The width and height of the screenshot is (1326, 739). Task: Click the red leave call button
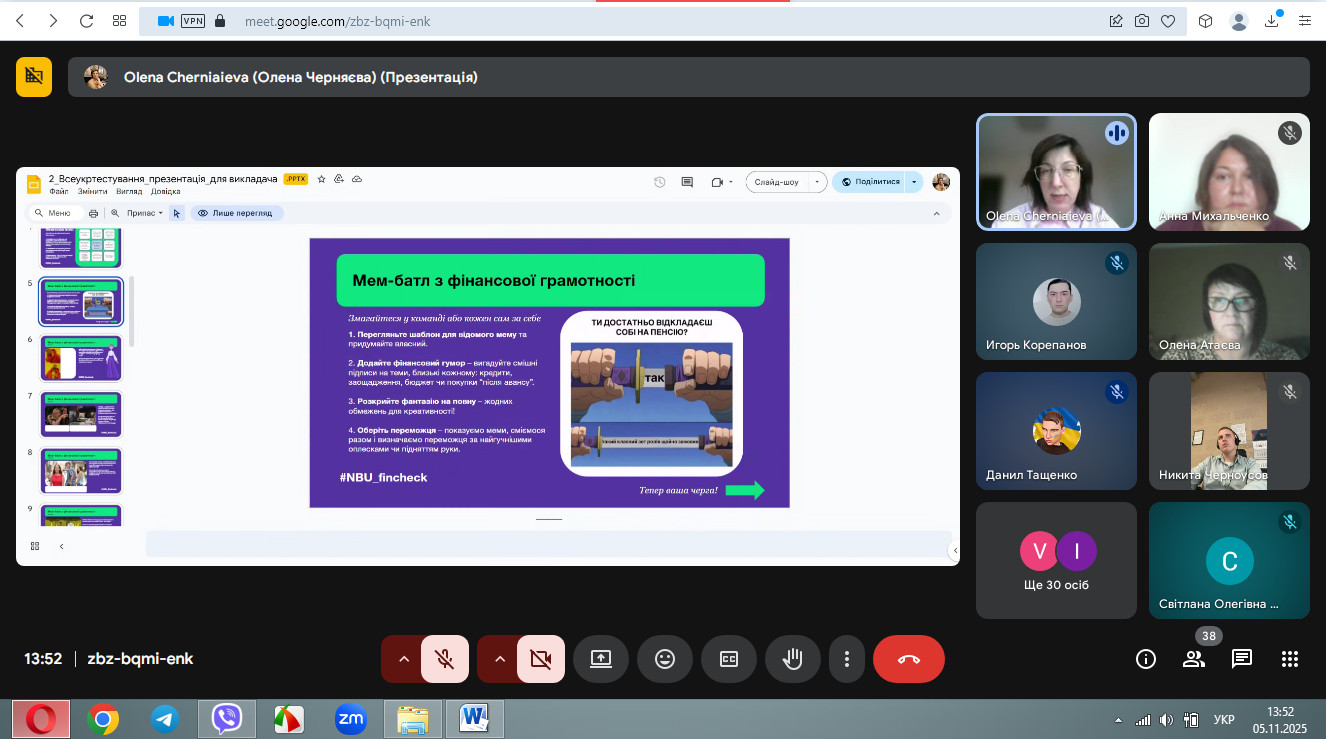pyautogui.click(x=908, y=659)
